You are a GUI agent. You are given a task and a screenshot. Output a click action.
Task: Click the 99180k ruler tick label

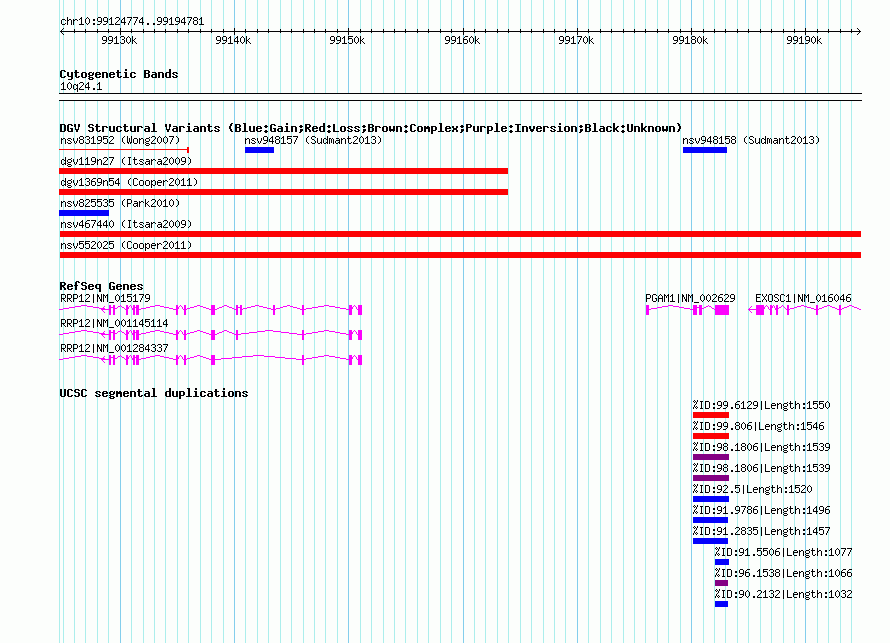click(x=690, y=40)
